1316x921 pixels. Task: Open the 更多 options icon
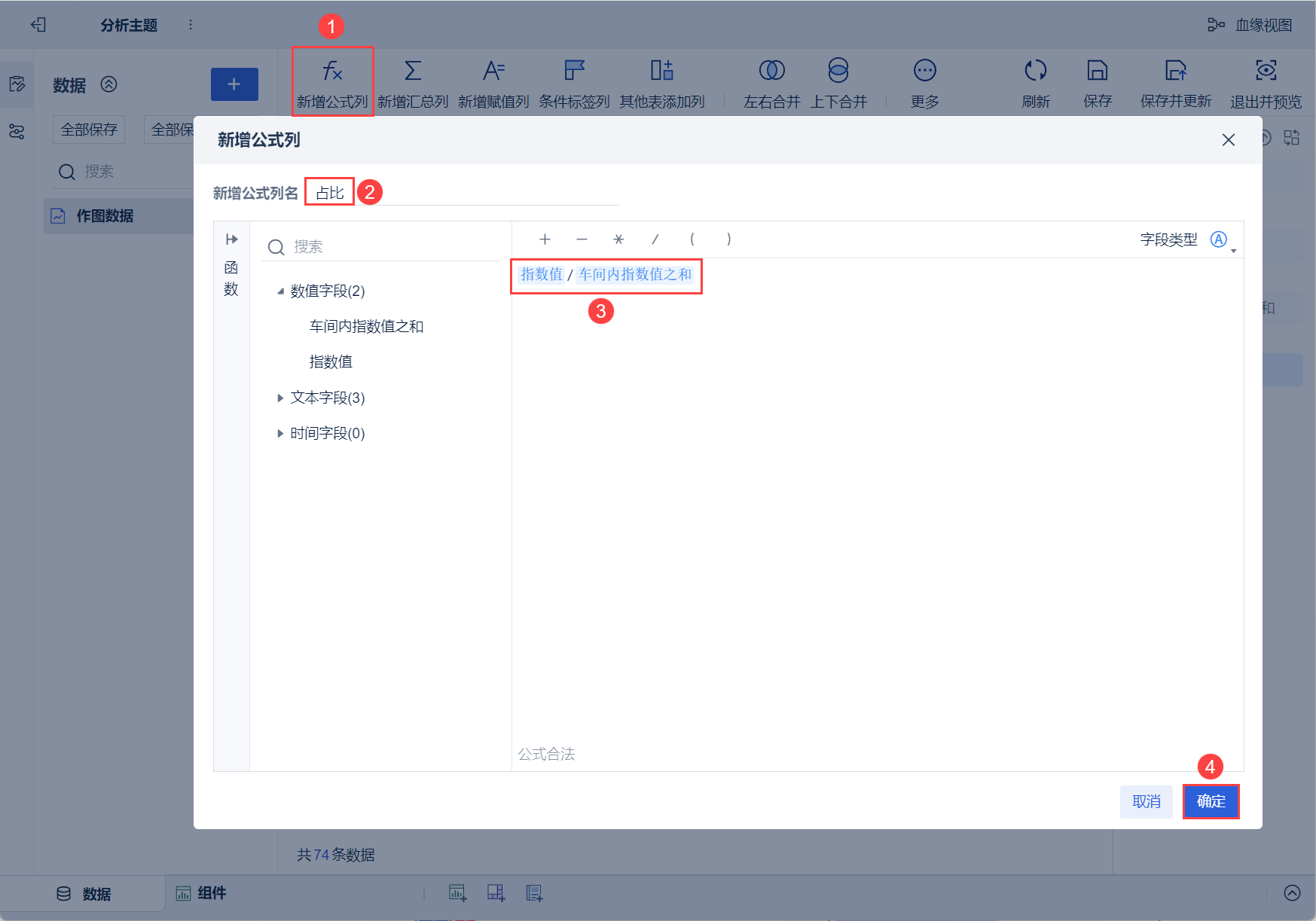[x=924, y=71]
